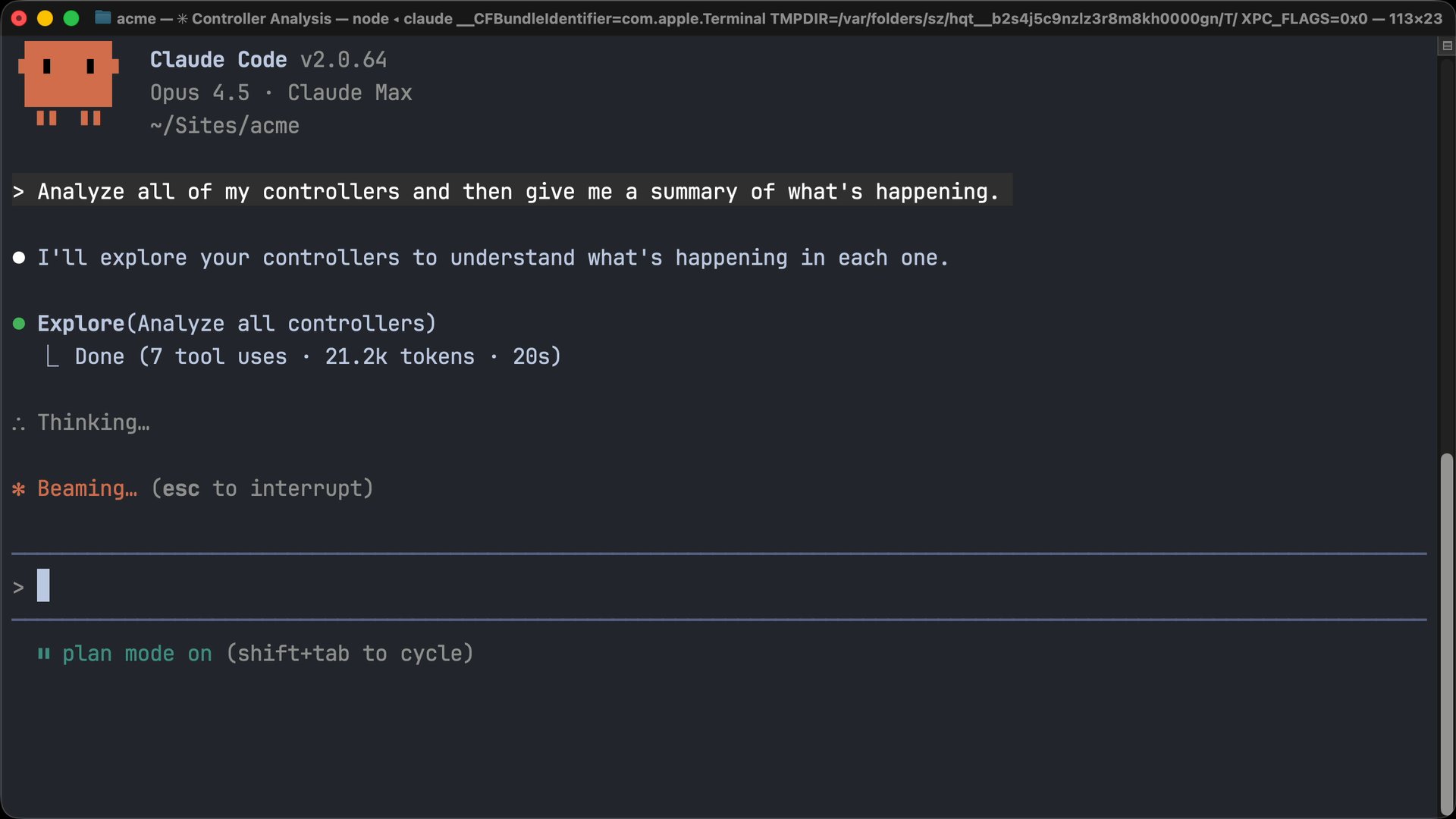Click the pause icon beside plan mode

(x=43, y=653)
